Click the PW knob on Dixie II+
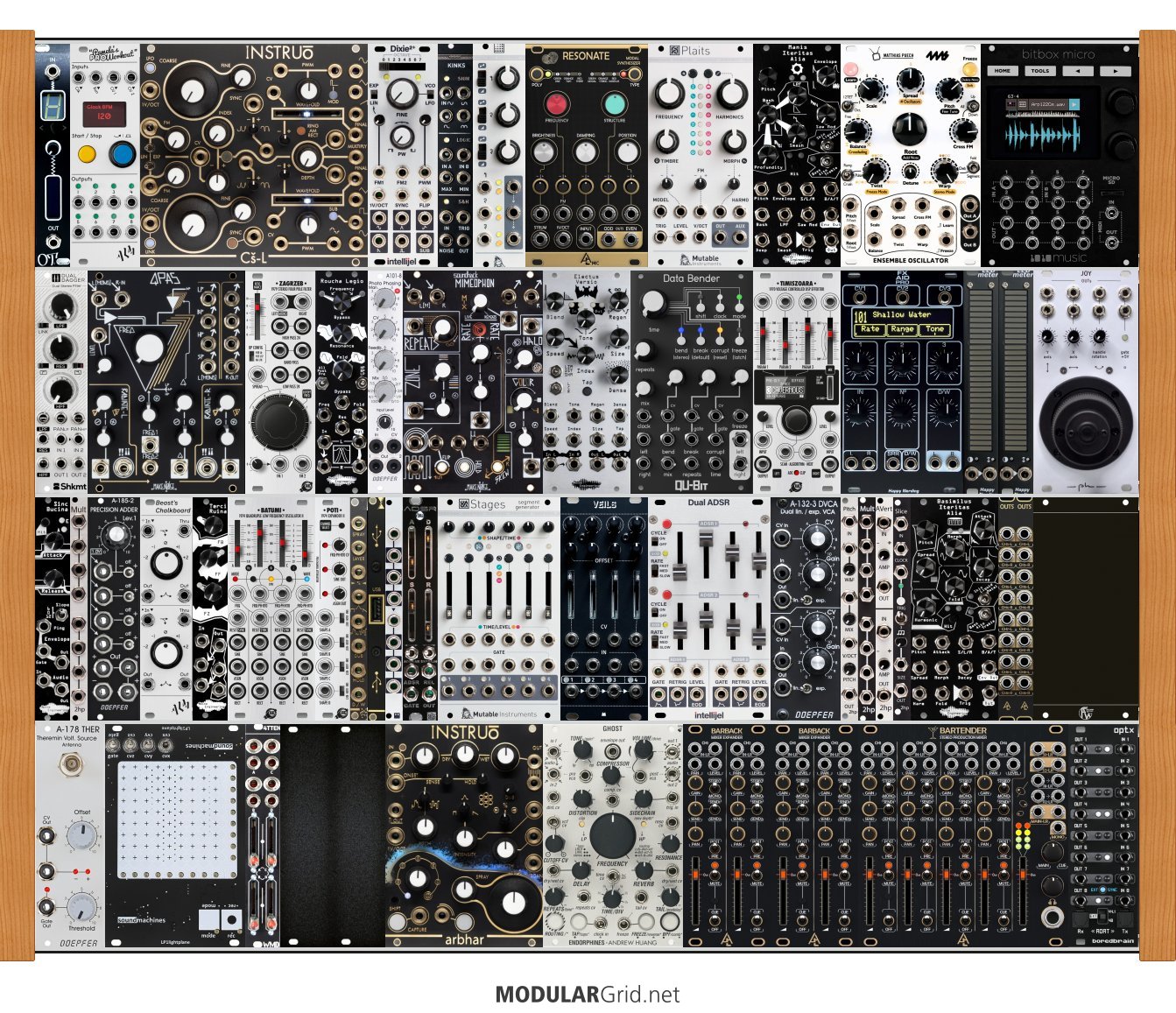The width and height of the screenshot is (1176, 1013). [402, 136]
